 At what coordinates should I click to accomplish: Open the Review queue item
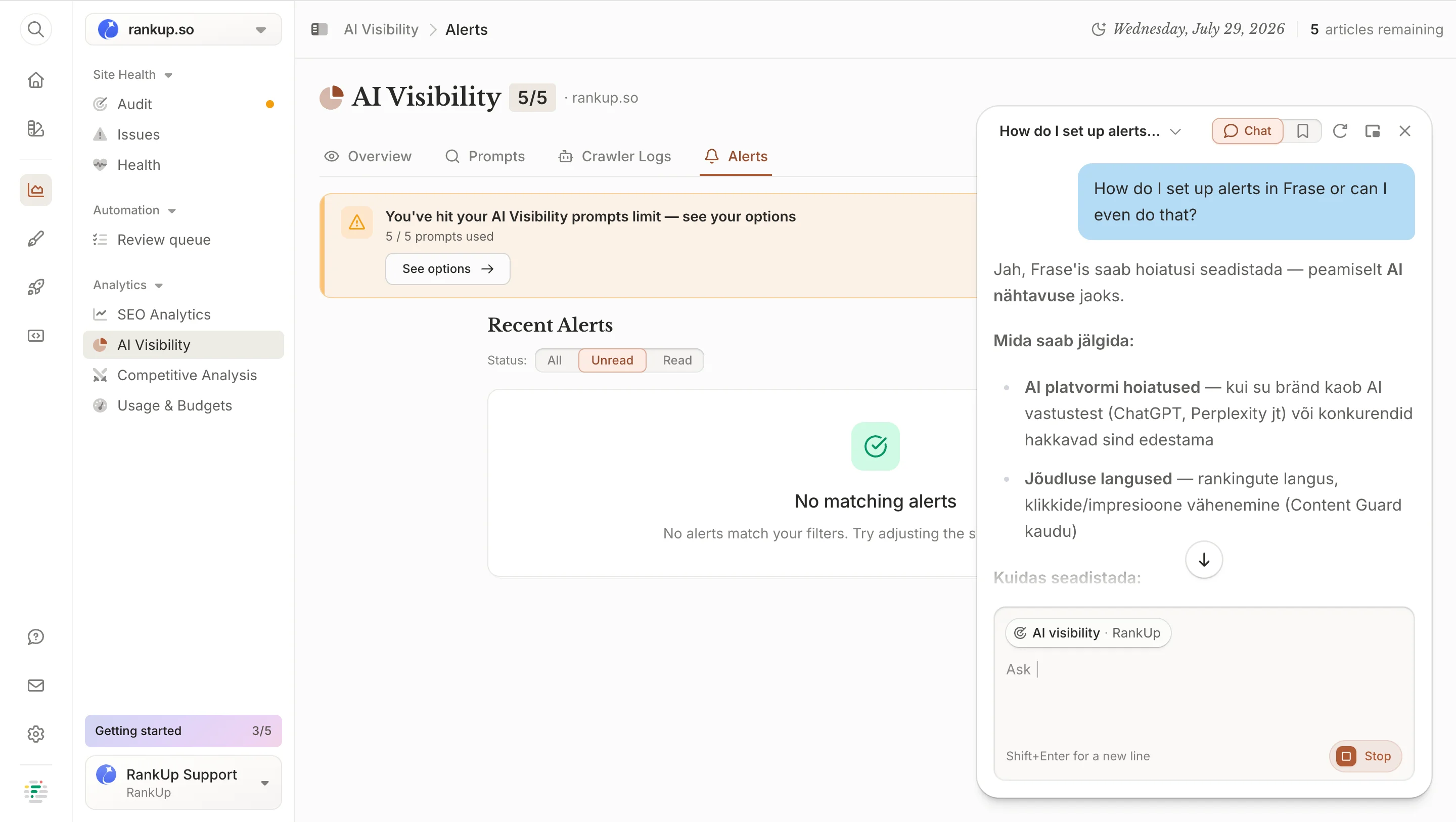pyautogui.click(x=183, y=240)
